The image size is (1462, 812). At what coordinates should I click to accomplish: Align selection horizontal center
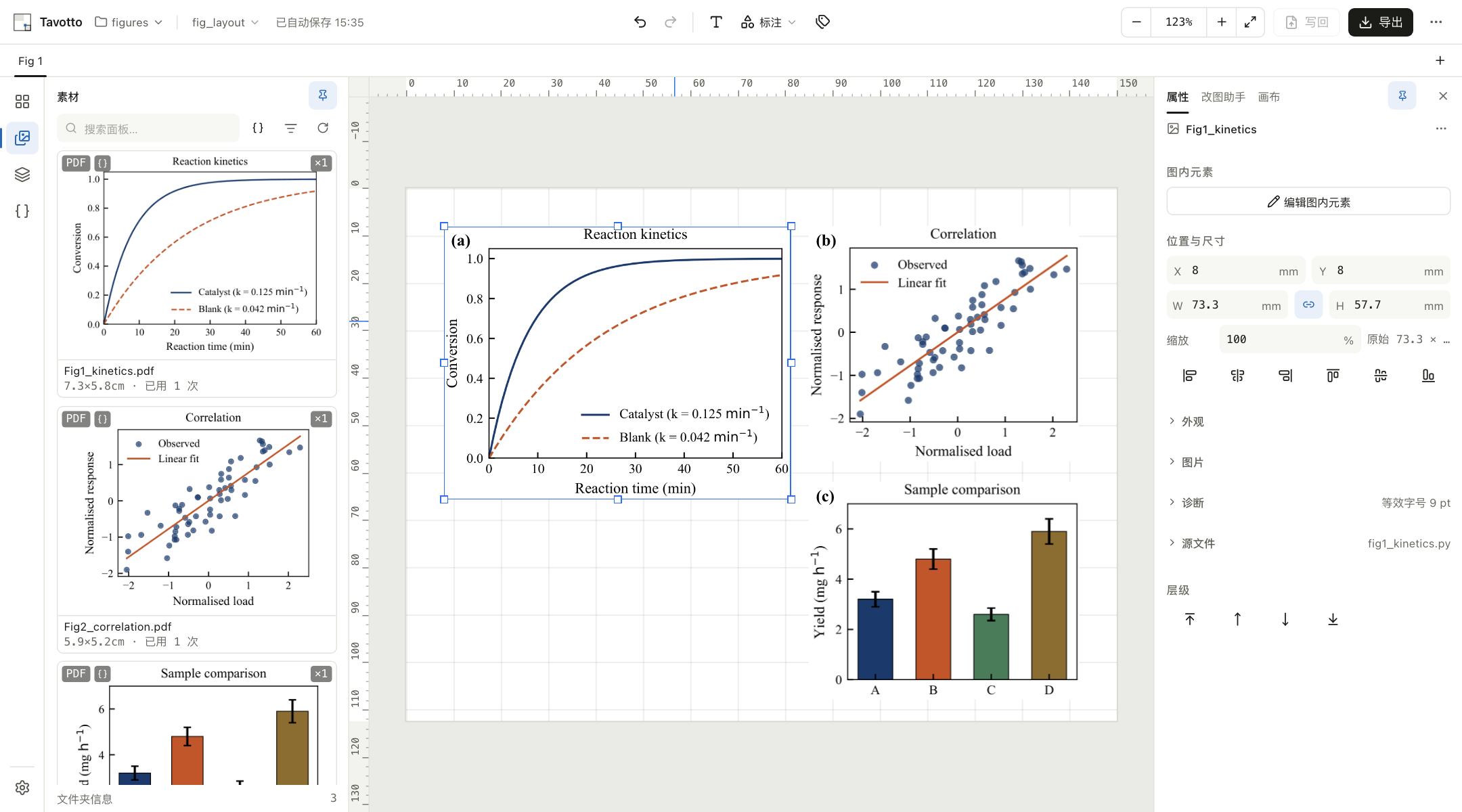pos(1237,376)
